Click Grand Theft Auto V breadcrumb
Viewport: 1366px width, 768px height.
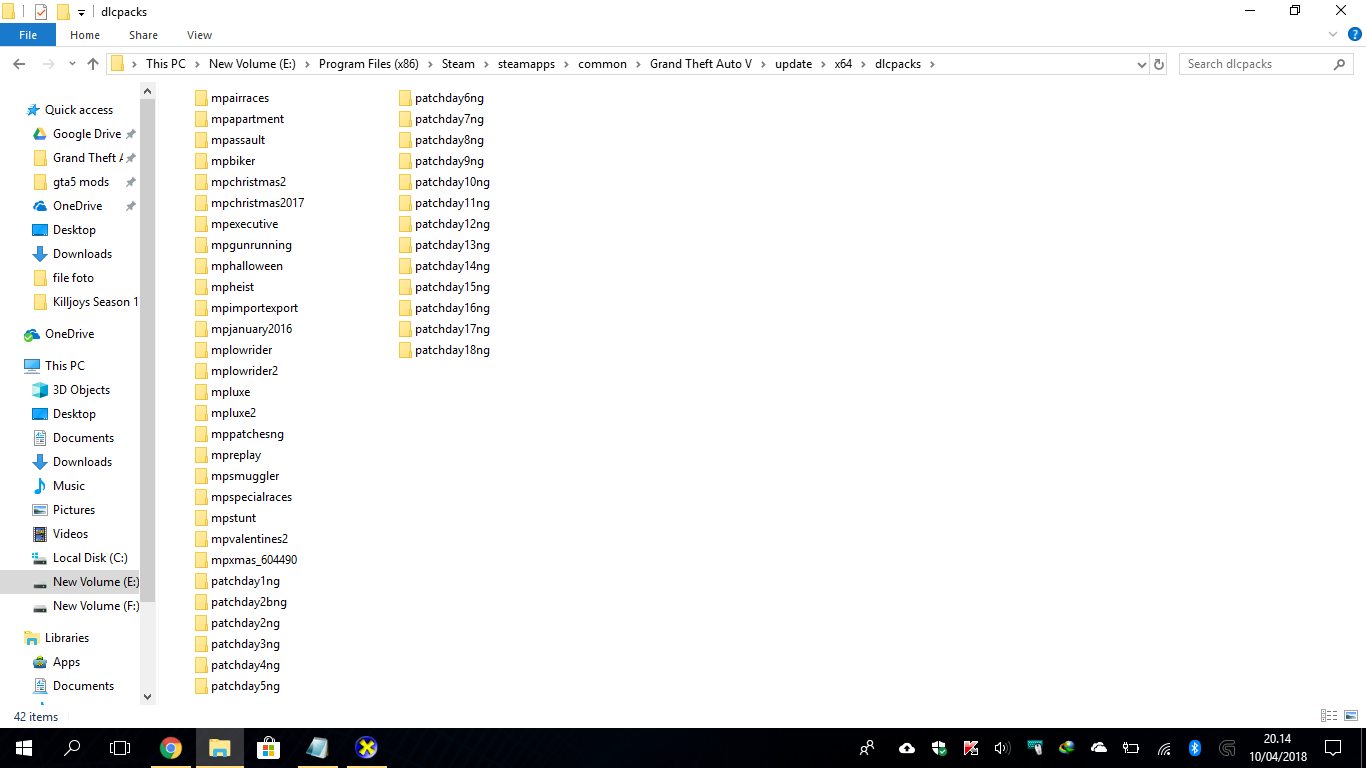tap(701, 64)
